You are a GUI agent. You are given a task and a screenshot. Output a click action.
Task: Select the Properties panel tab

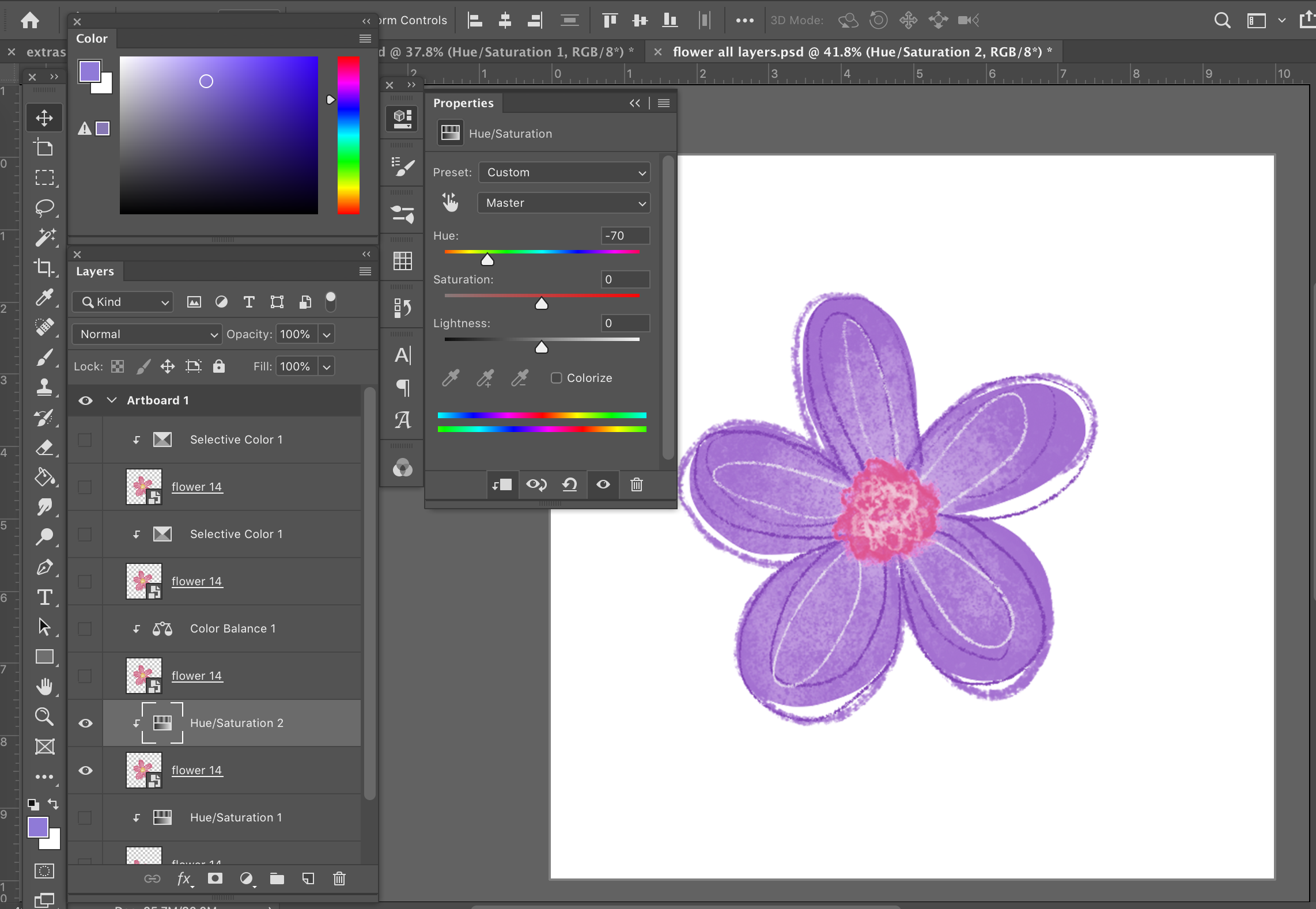(463, 103)
